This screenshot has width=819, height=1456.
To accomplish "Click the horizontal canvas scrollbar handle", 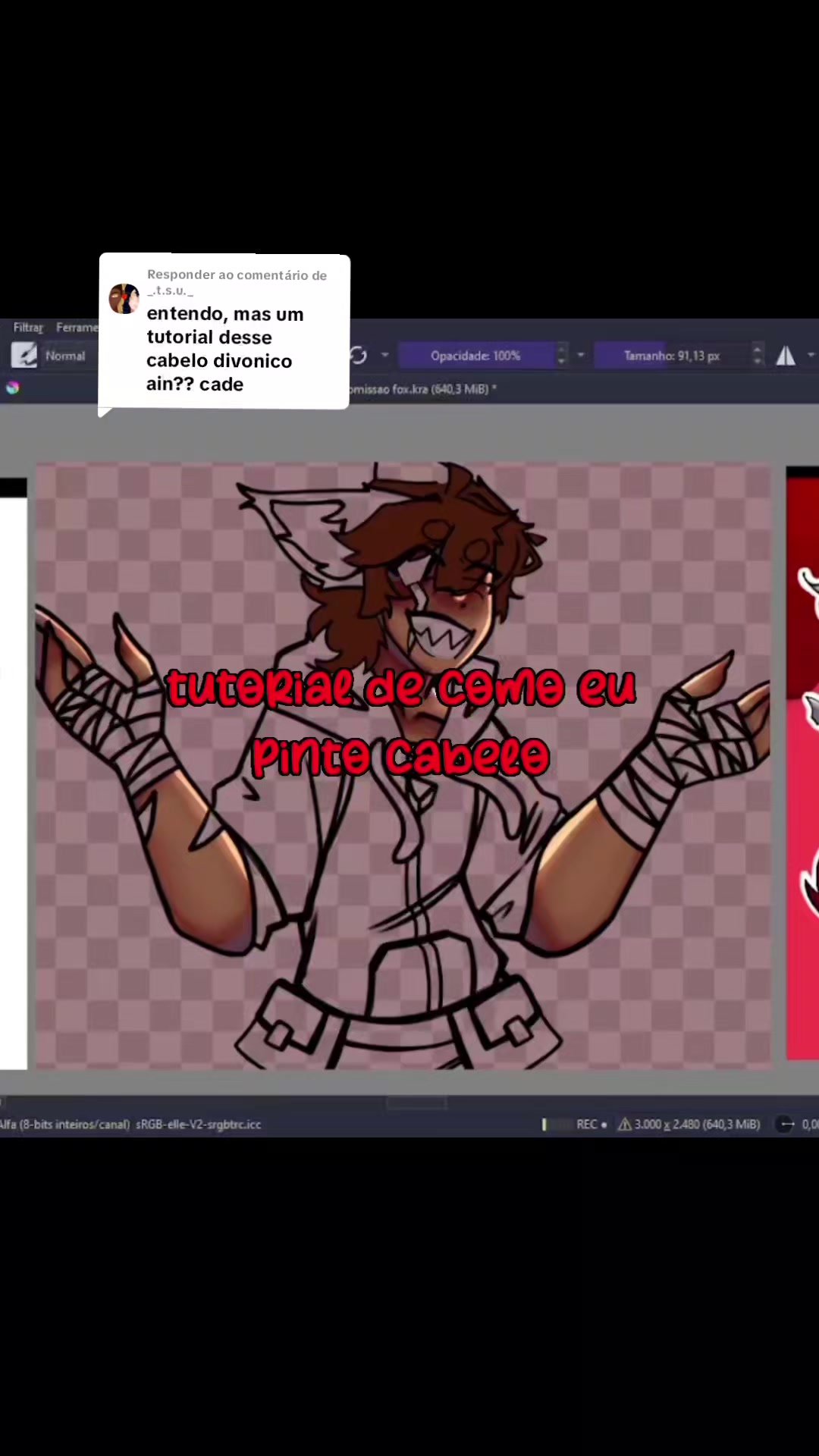I will tap(416, 1103).
